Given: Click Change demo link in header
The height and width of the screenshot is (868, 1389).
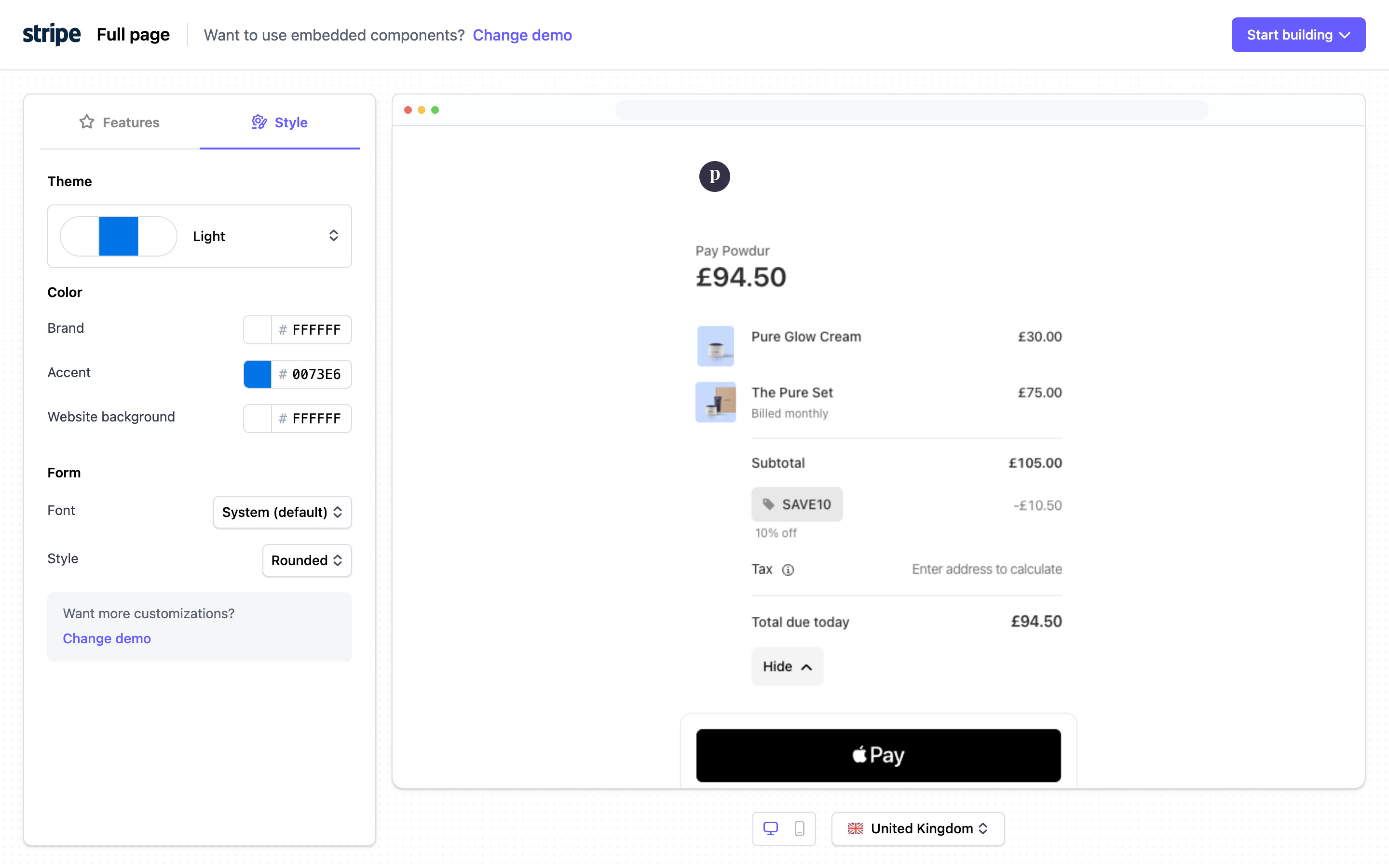Looking at the screenshot, I should [x=522, y=35].
